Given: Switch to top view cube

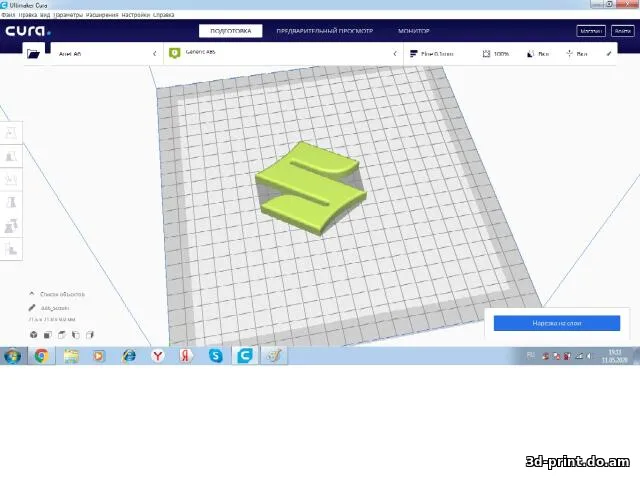Looking at the screenshot, I should [x=62, y=335].
